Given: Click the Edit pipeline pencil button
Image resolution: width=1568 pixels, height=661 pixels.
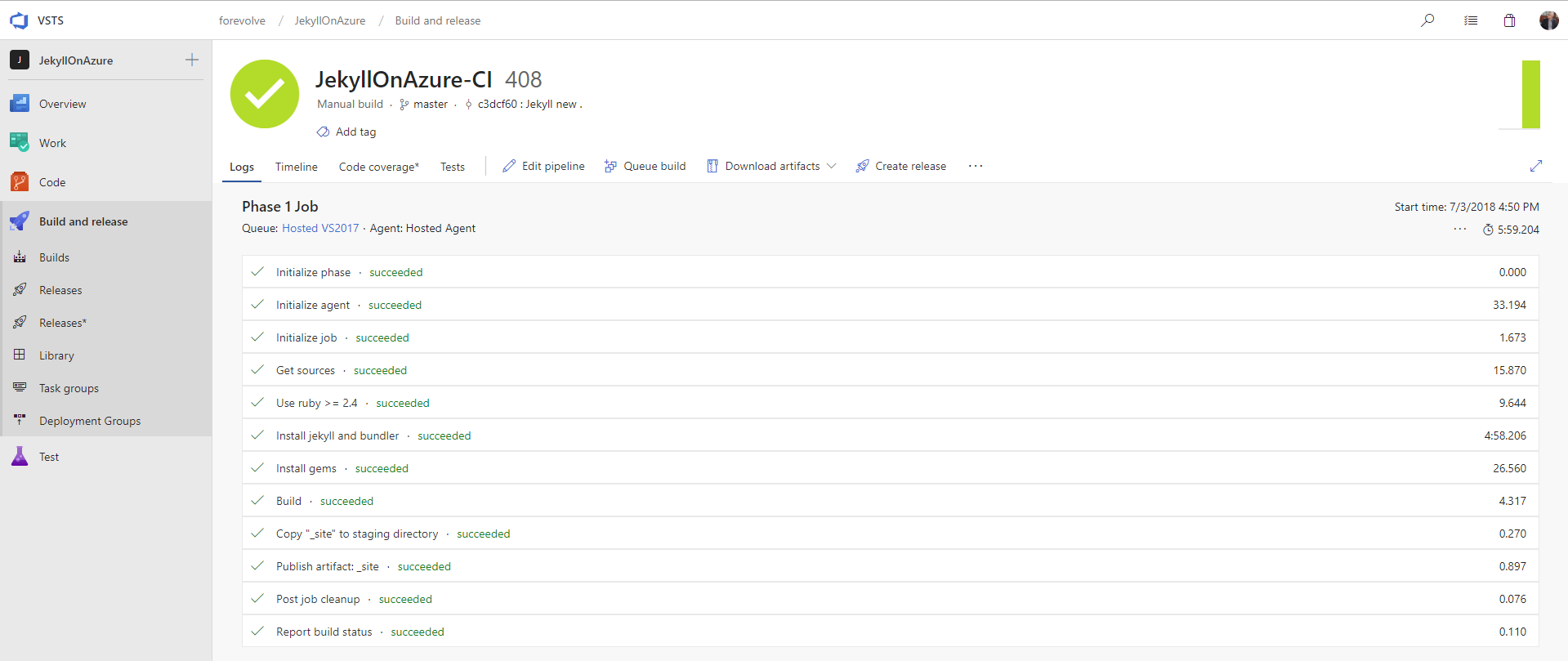Looking at the screenshot, I should 543,166.
